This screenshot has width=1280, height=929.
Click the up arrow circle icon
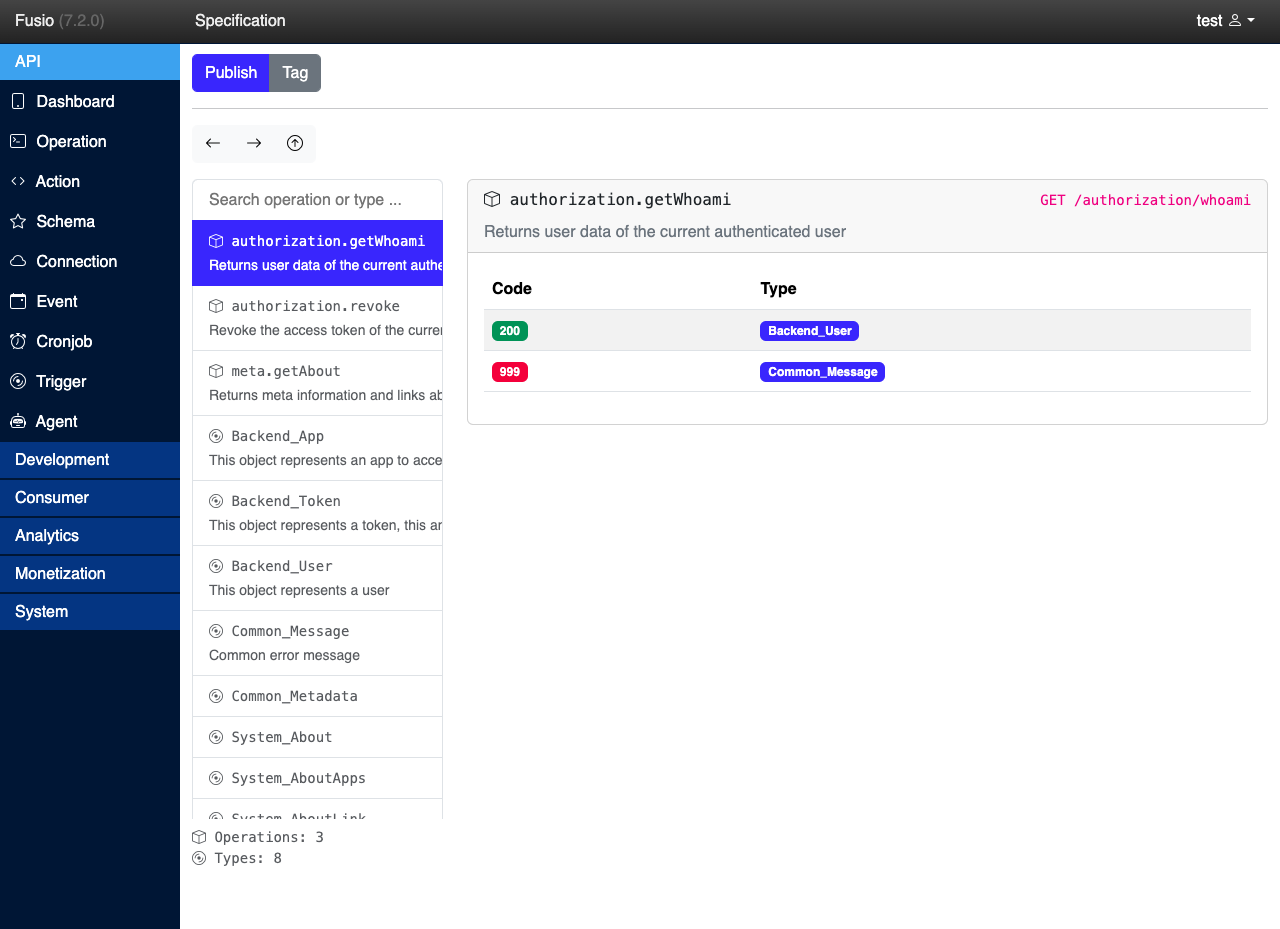tap(295, 143)
